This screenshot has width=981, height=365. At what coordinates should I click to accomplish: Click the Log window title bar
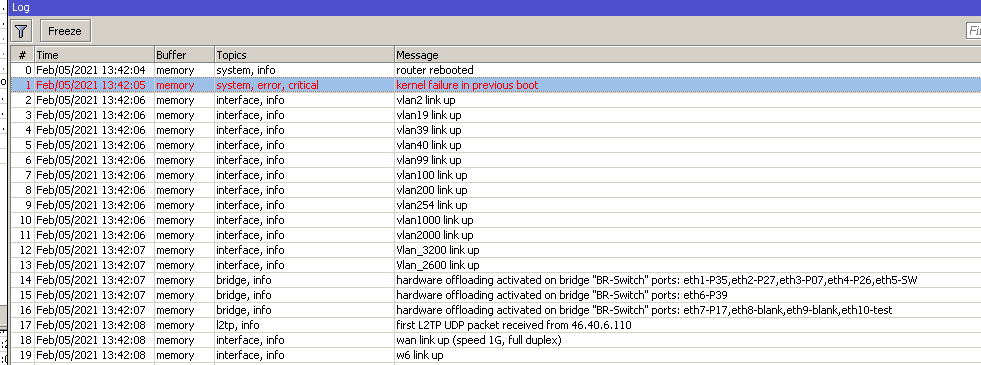496,8
